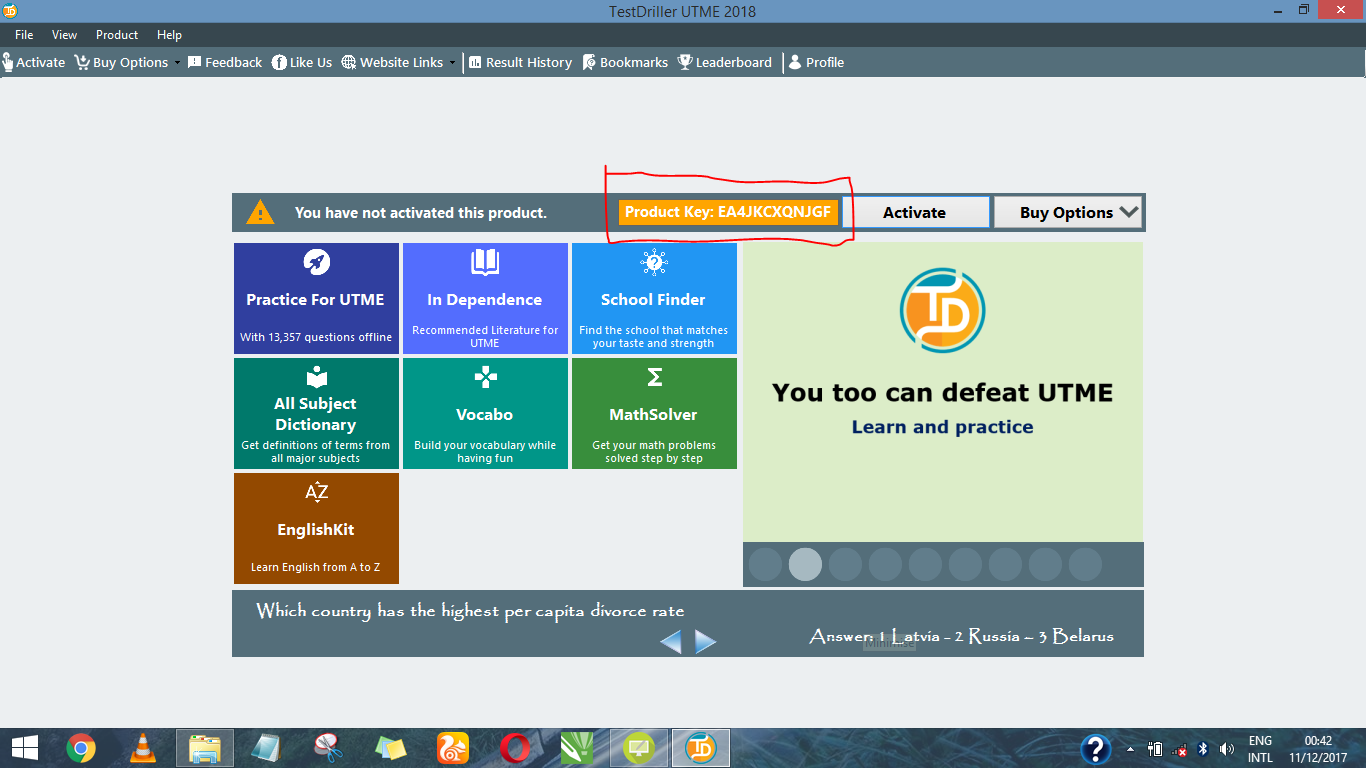Launch School Finder
Viewport: 1366px width, 768px height.
[x=654, y=298]
